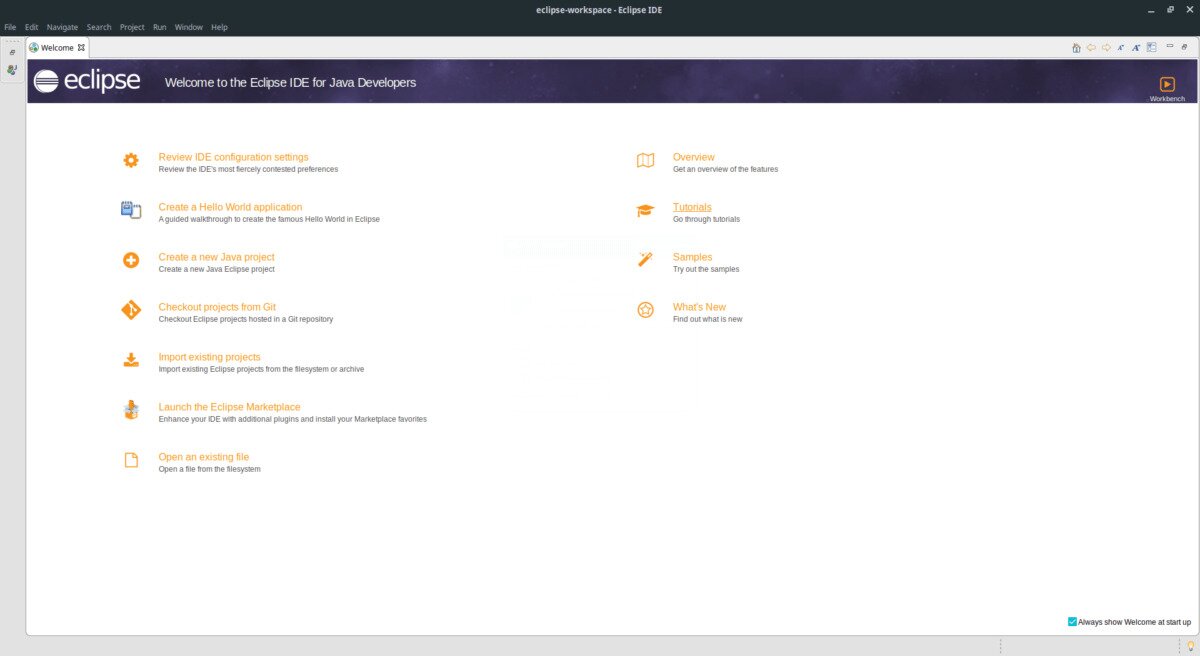The width and height of the screenshot is (1200, 656).
Task: Click the Workbench play icon
Action: 1167,84
